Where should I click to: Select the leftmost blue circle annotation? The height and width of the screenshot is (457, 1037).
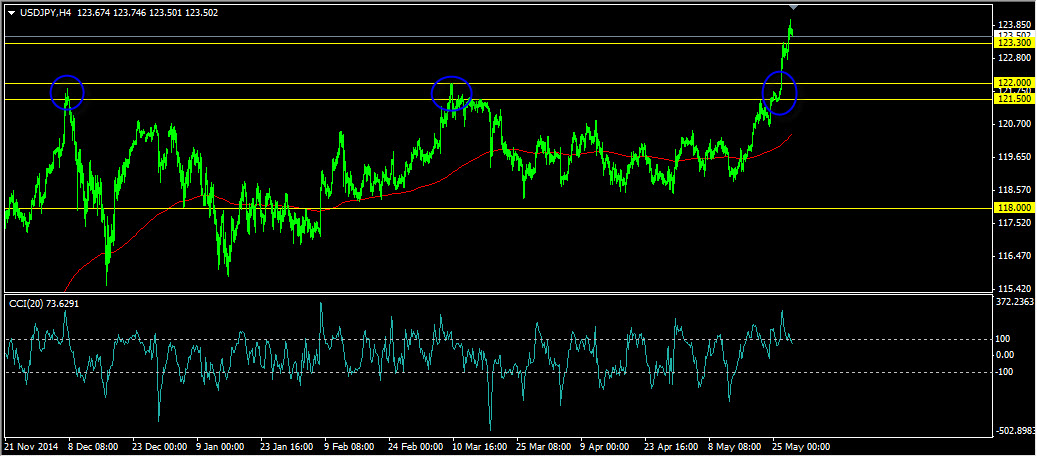(x=67, y=92)
